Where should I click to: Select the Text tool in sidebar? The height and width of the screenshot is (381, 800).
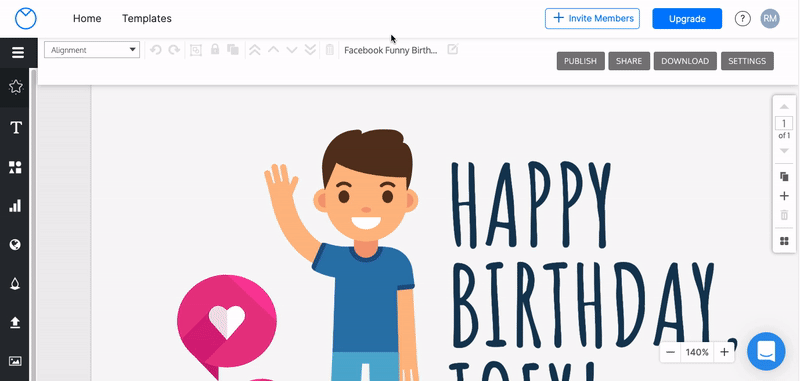click(x=16, y=128)
